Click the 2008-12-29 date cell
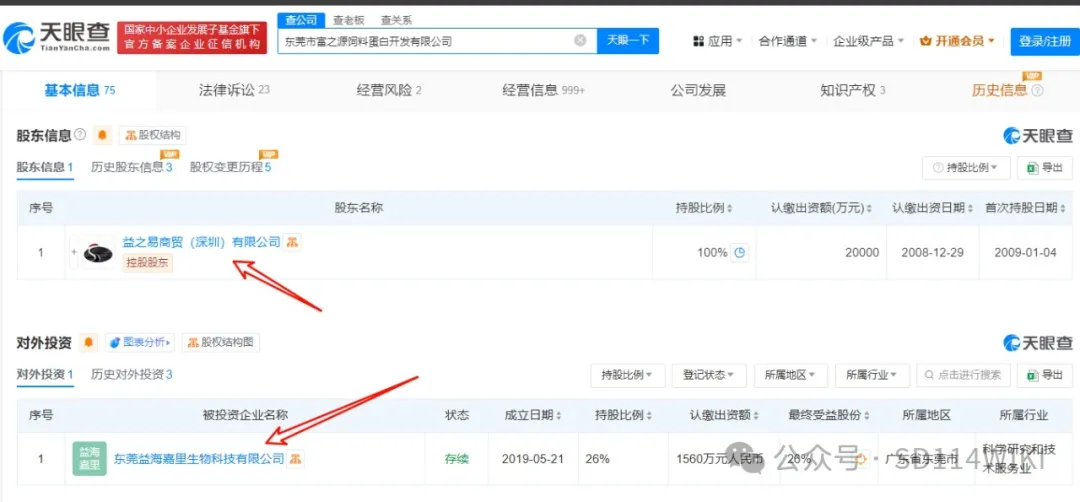This screenshot has height=502, width=1080. tap(933, 253)
